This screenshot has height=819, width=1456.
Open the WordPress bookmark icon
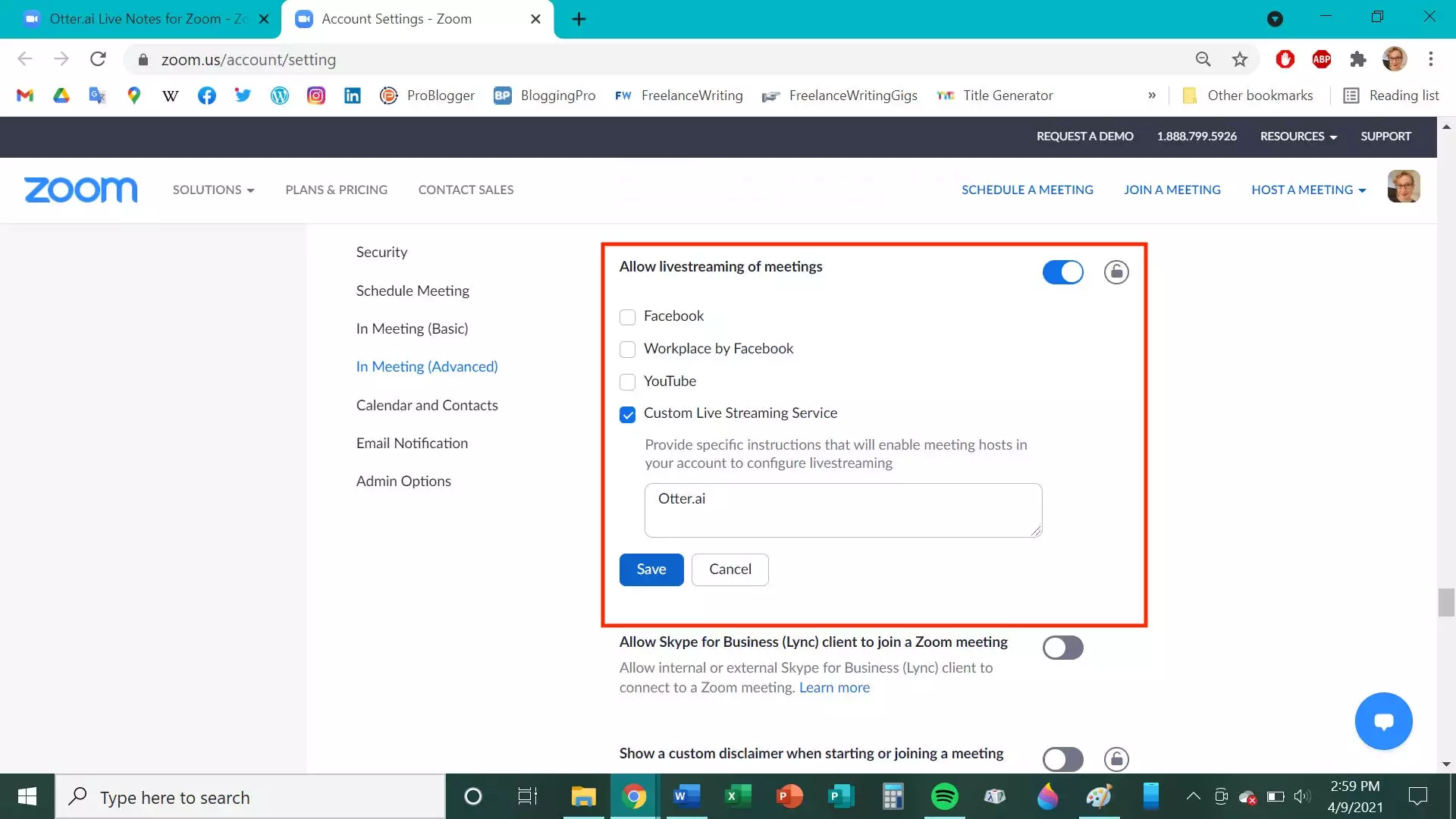pos(280,96)
